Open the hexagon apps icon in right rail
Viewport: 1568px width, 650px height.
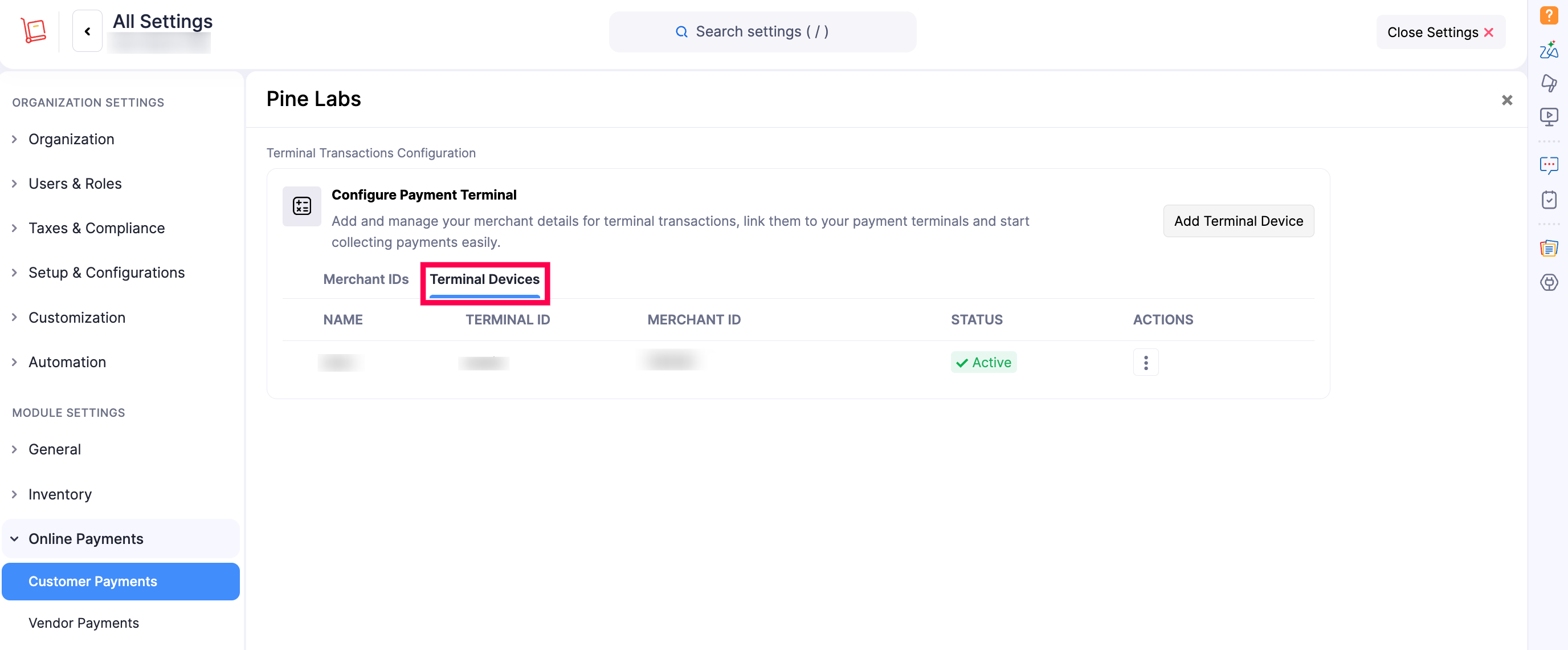tap(1549, 282)
